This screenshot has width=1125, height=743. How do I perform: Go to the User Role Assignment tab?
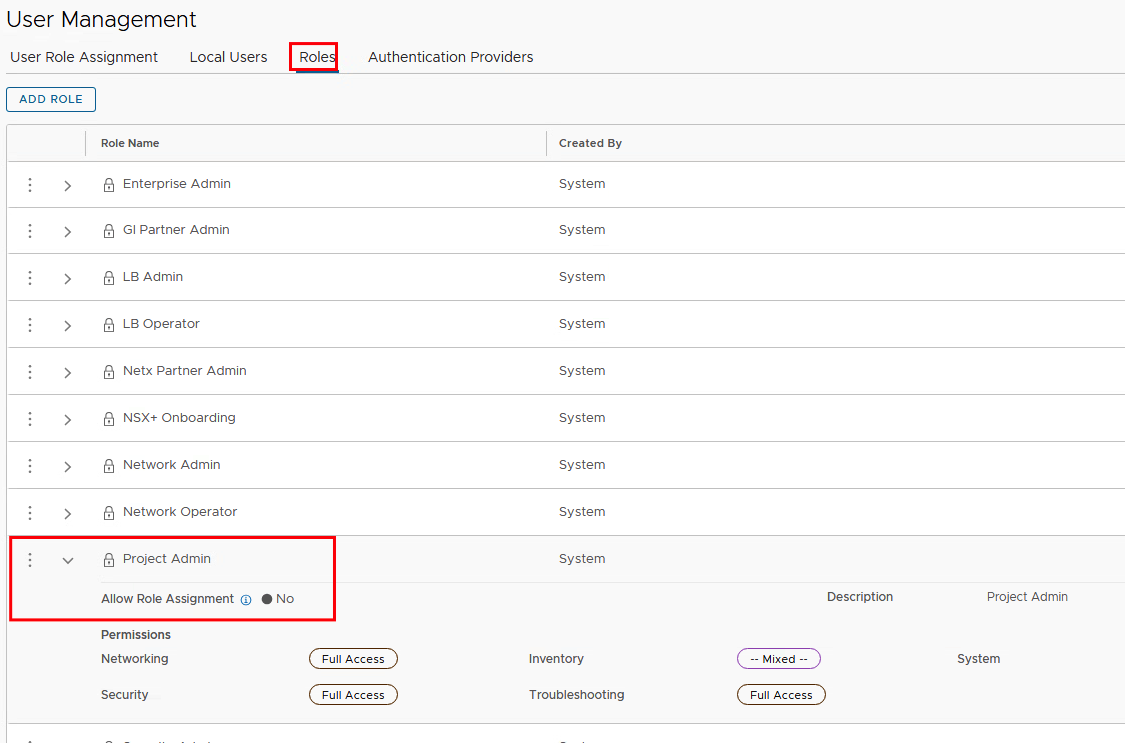(x=84, y=57)
